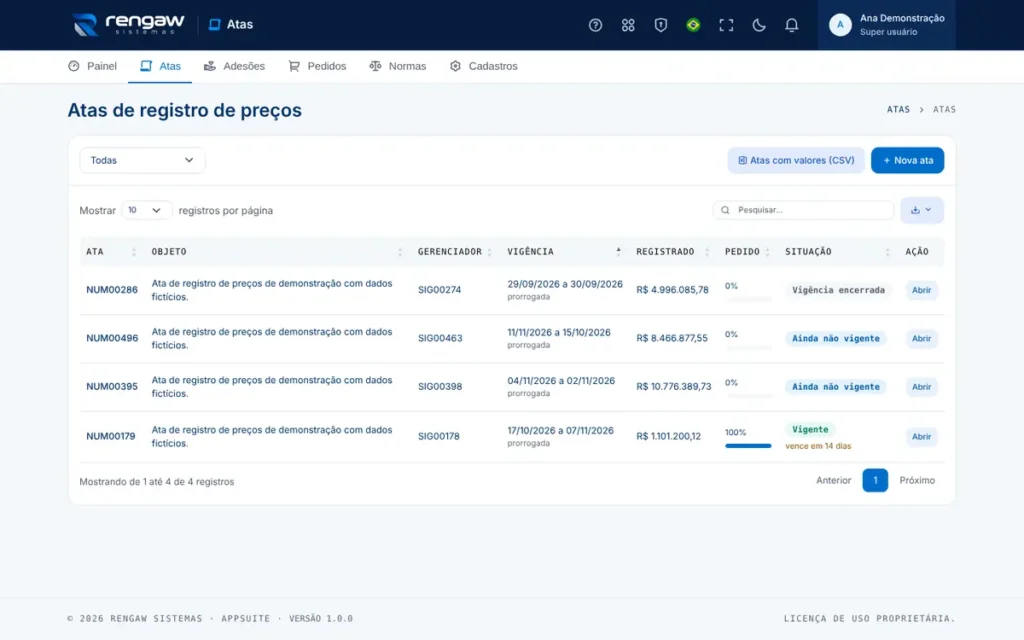This screenshot has height=640, width=1024.
Task: Open the help question mark icon
Action: tap(595, 25)
